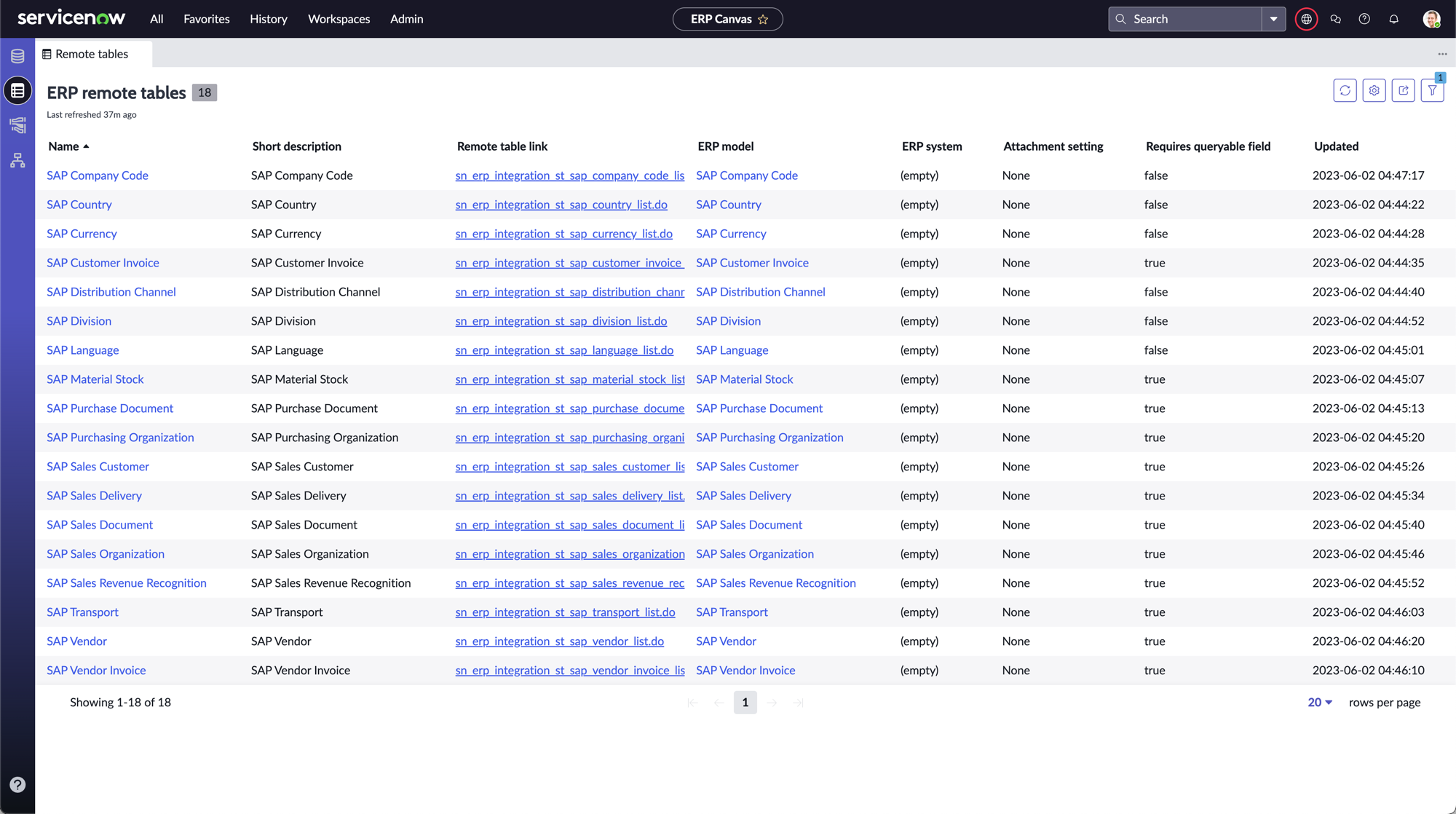Go to the previous page arrow
The height and width of the screenshot is (814, 1456).
(719, 703)
